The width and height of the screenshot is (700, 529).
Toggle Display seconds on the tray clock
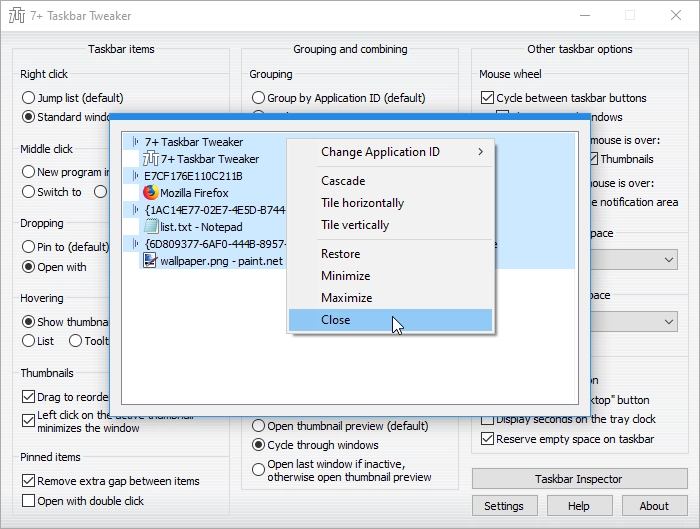(488, 420)
